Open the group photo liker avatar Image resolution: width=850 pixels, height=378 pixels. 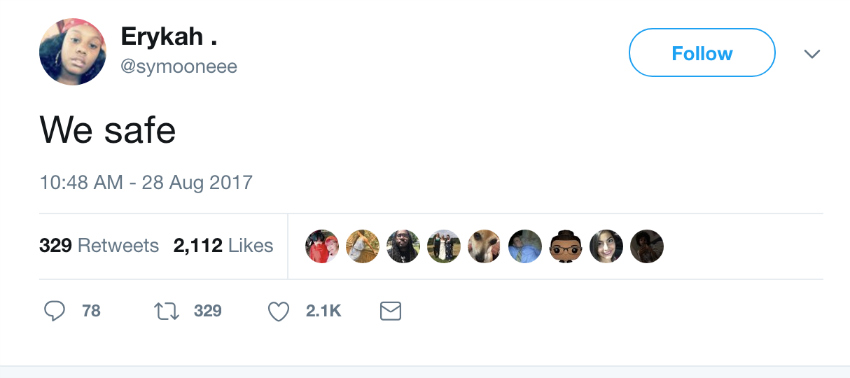pyautogui.click(x=443, y=246)
